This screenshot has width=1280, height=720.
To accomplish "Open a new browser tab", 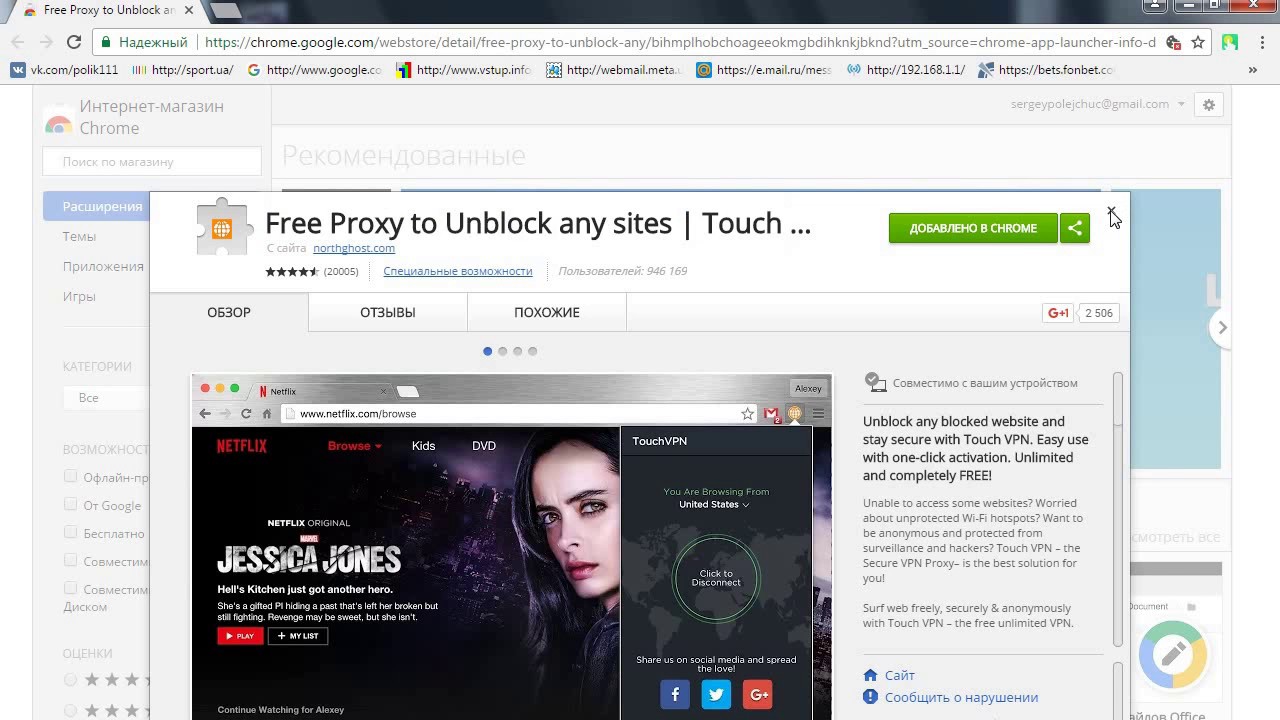I will click(226, 10).
